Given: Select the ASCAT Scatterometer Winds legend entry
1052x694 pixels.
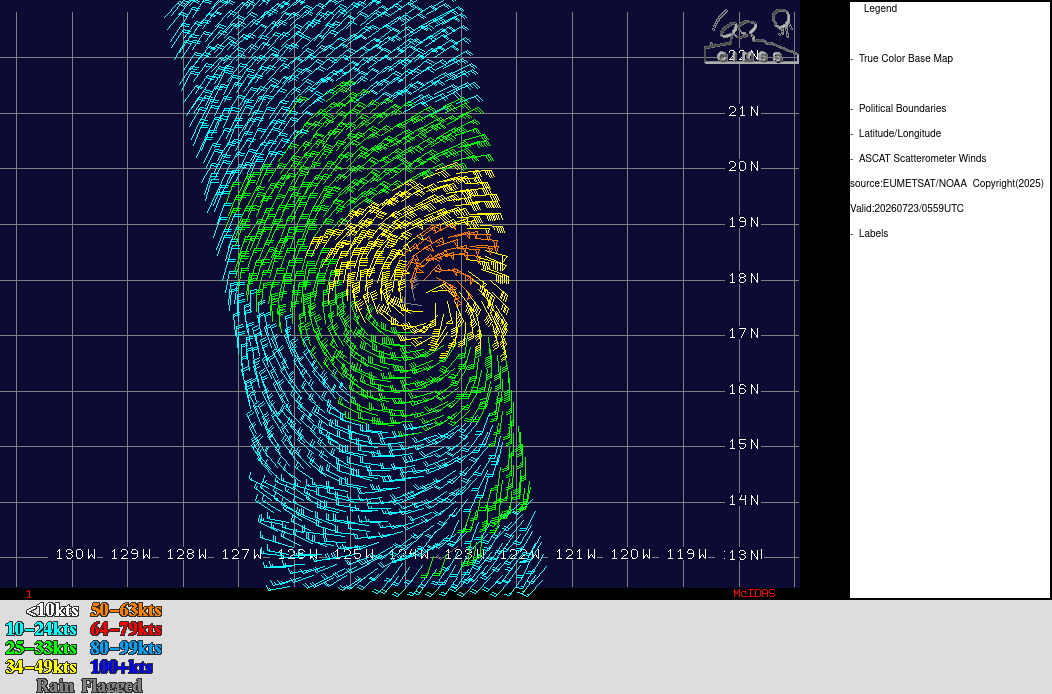Looking at the screenshot, I should click(x=923, y=158).
